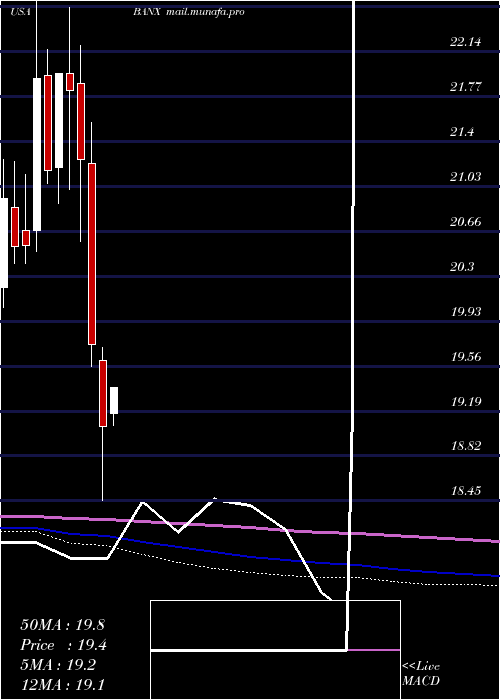Click the Price : 19.4 readout
Viewport: 500px width, 700px height.
[x=63, y=645]
